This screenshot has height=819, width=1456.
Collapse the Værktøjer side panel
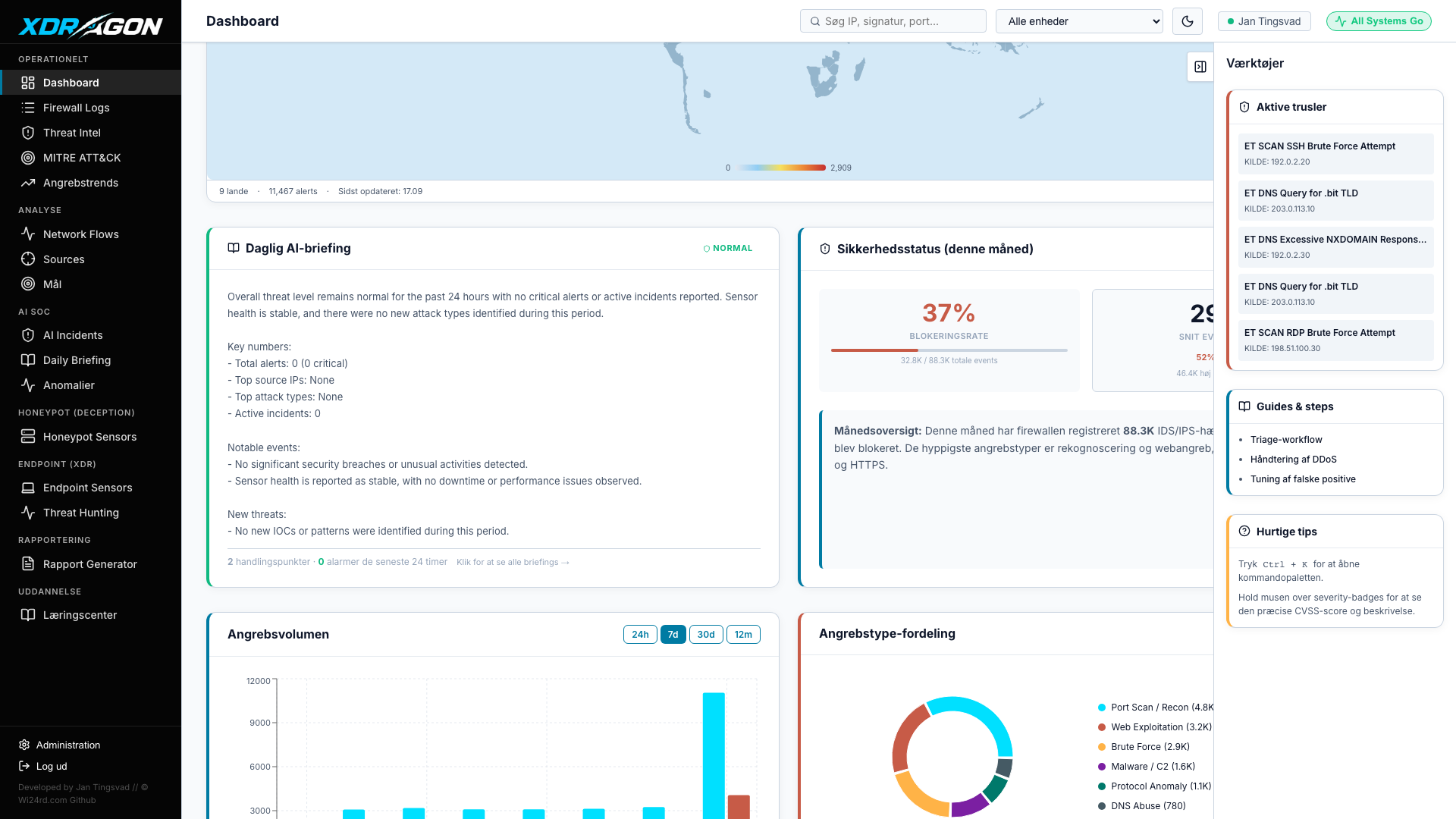pyautogui.click(x=1200, y=67)
